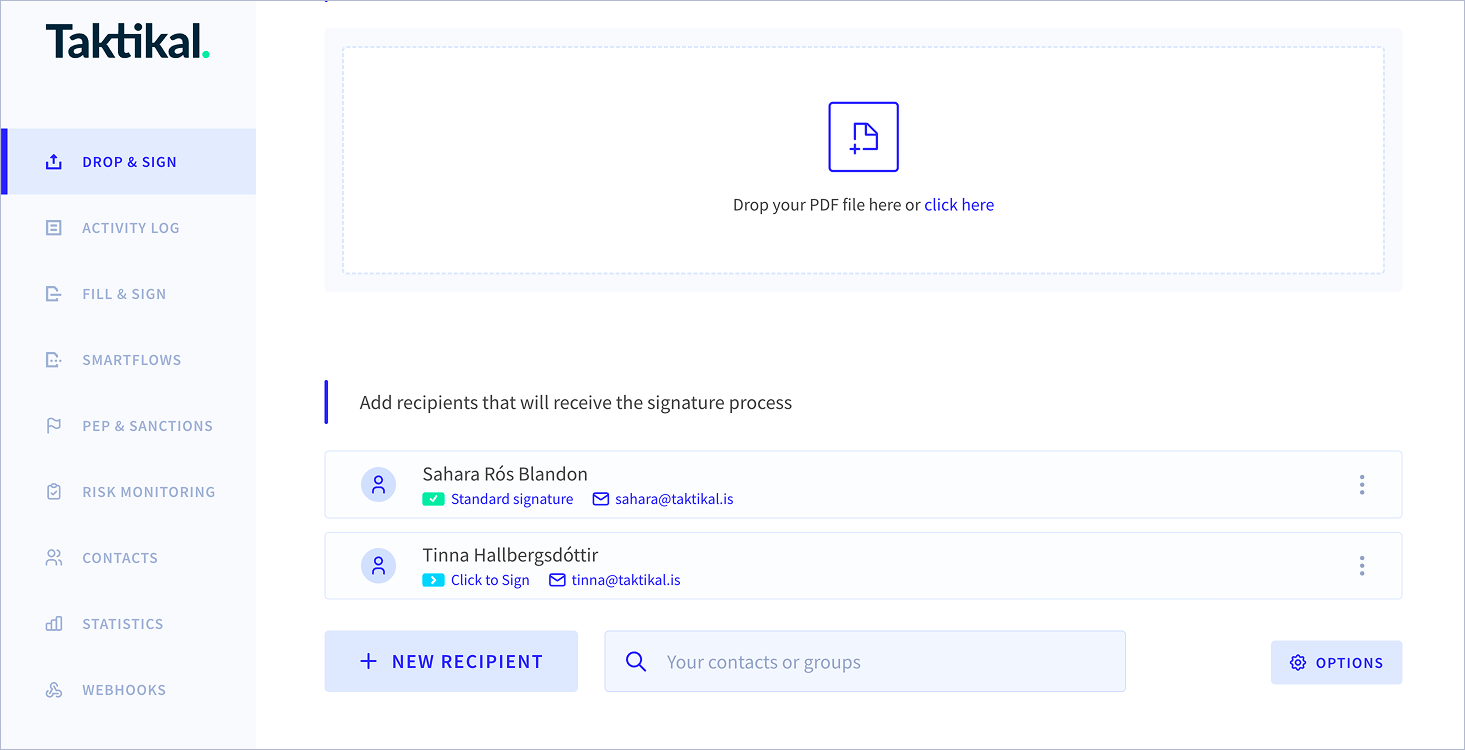Click the Webhooks icon in sidebar
The image size is (1465, 750).
(x=54, y=690)
